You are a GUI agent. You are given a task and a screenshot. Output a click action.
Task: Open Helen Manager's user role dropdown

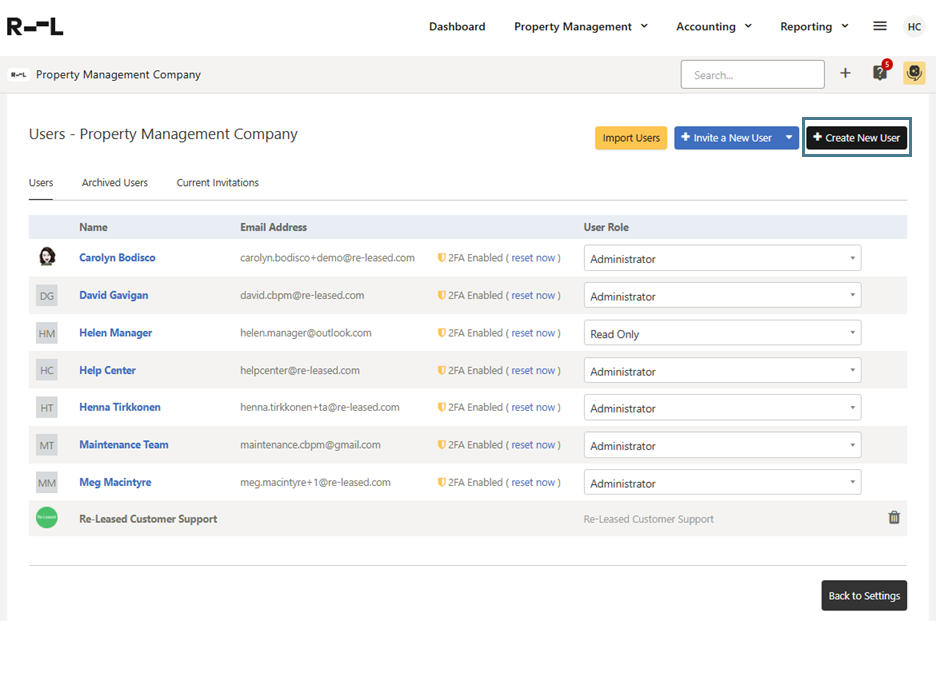pyautogui.click(x=722, y=334)
